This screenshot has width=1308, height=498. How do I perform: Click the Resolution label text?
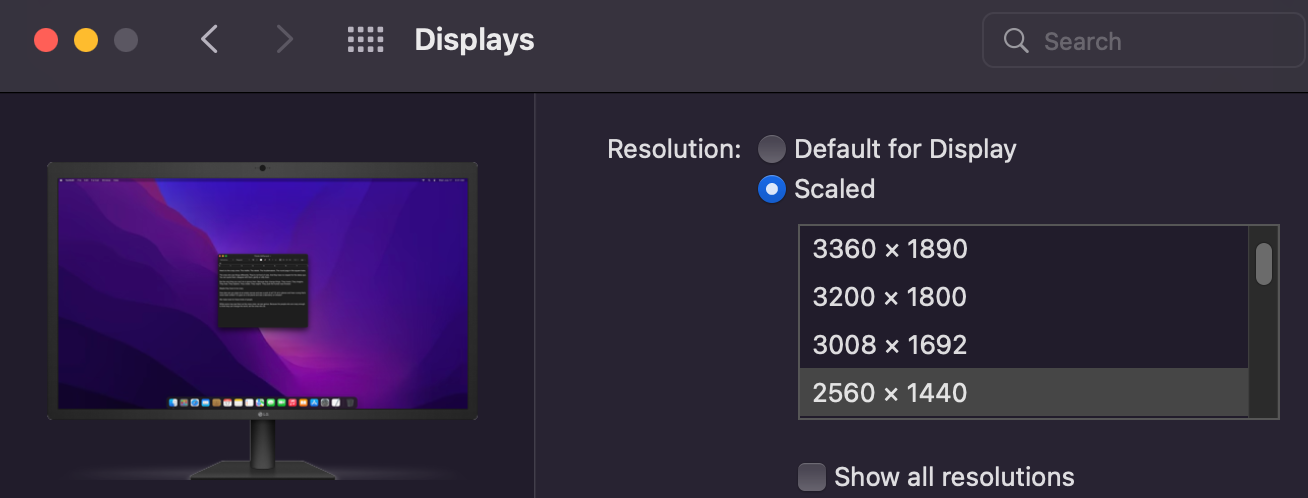click(x=673, y=150)
